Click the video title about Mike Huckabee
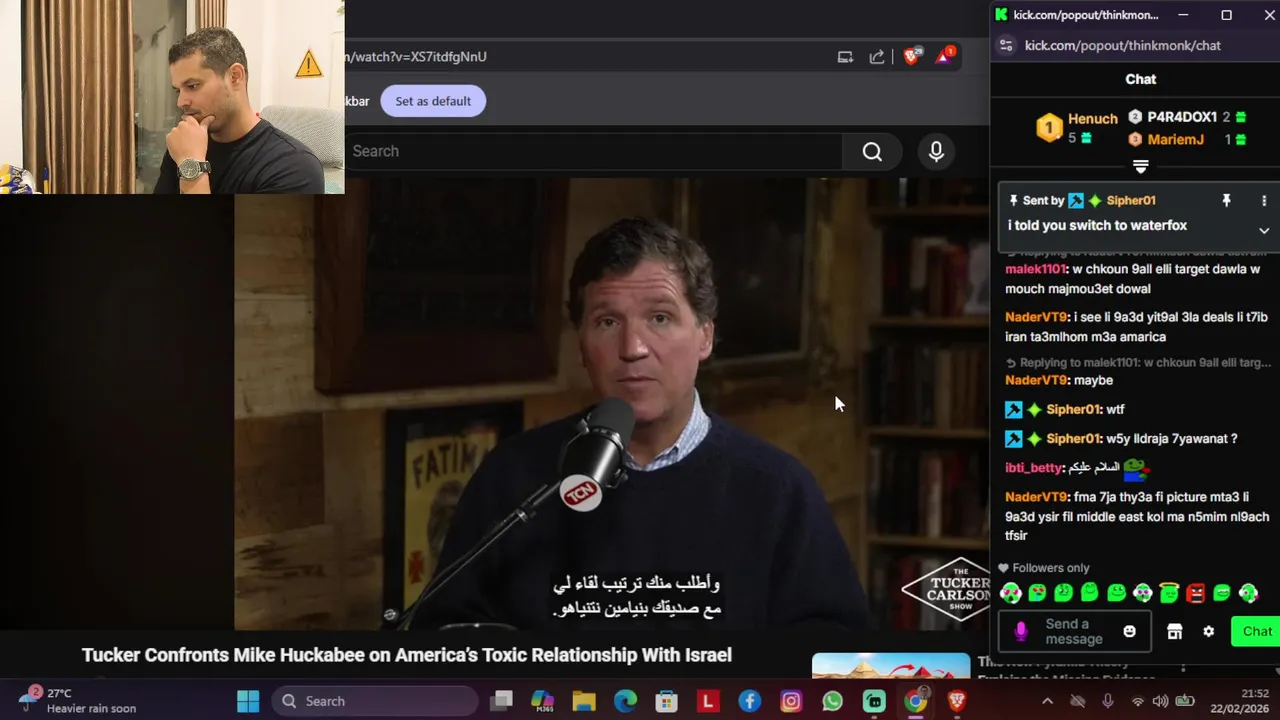Viewport: 1280px width, 720px height. (407, 655)
